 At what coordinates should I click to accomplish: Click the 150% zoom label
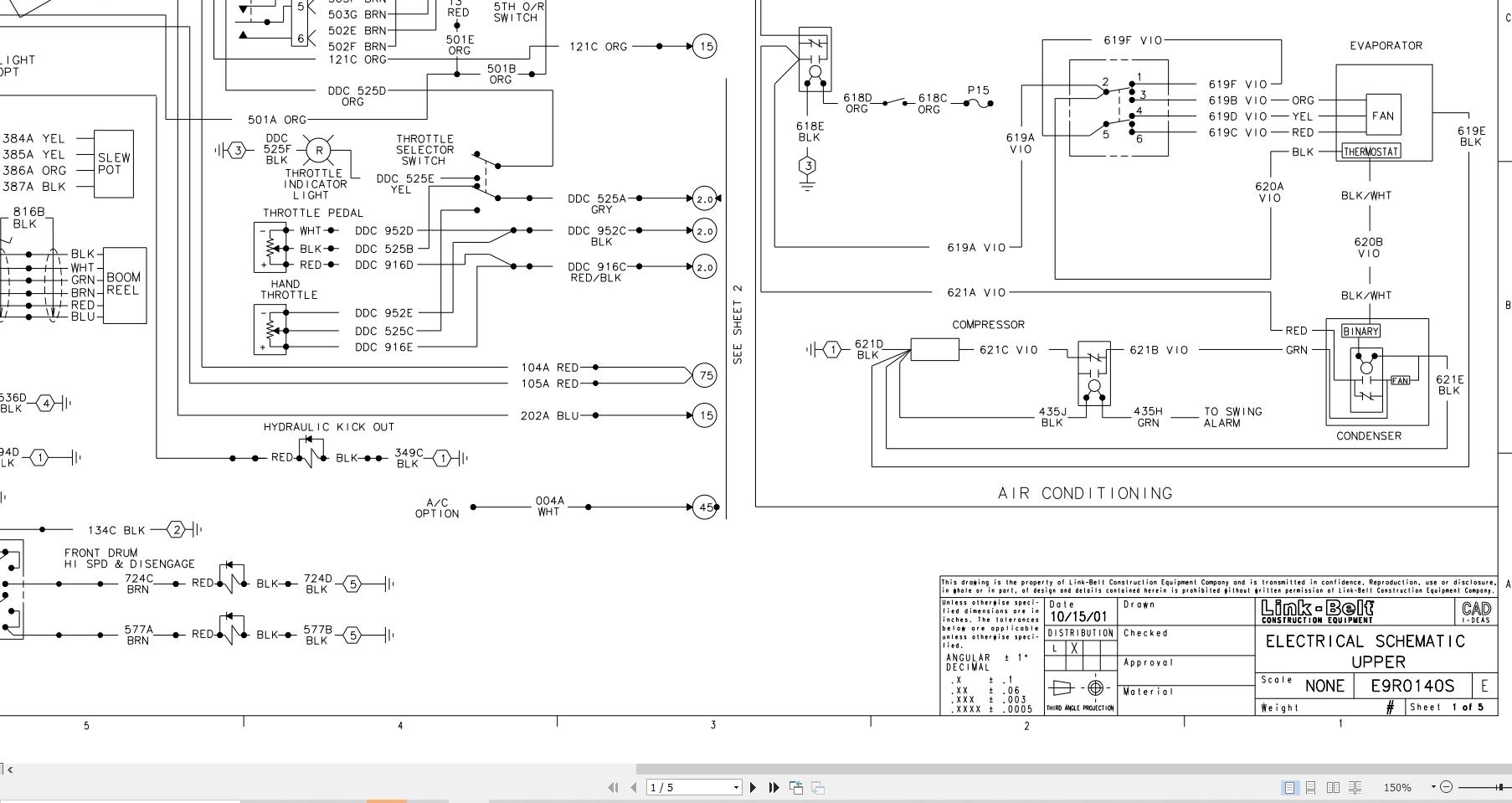[x=1398, y=787]
